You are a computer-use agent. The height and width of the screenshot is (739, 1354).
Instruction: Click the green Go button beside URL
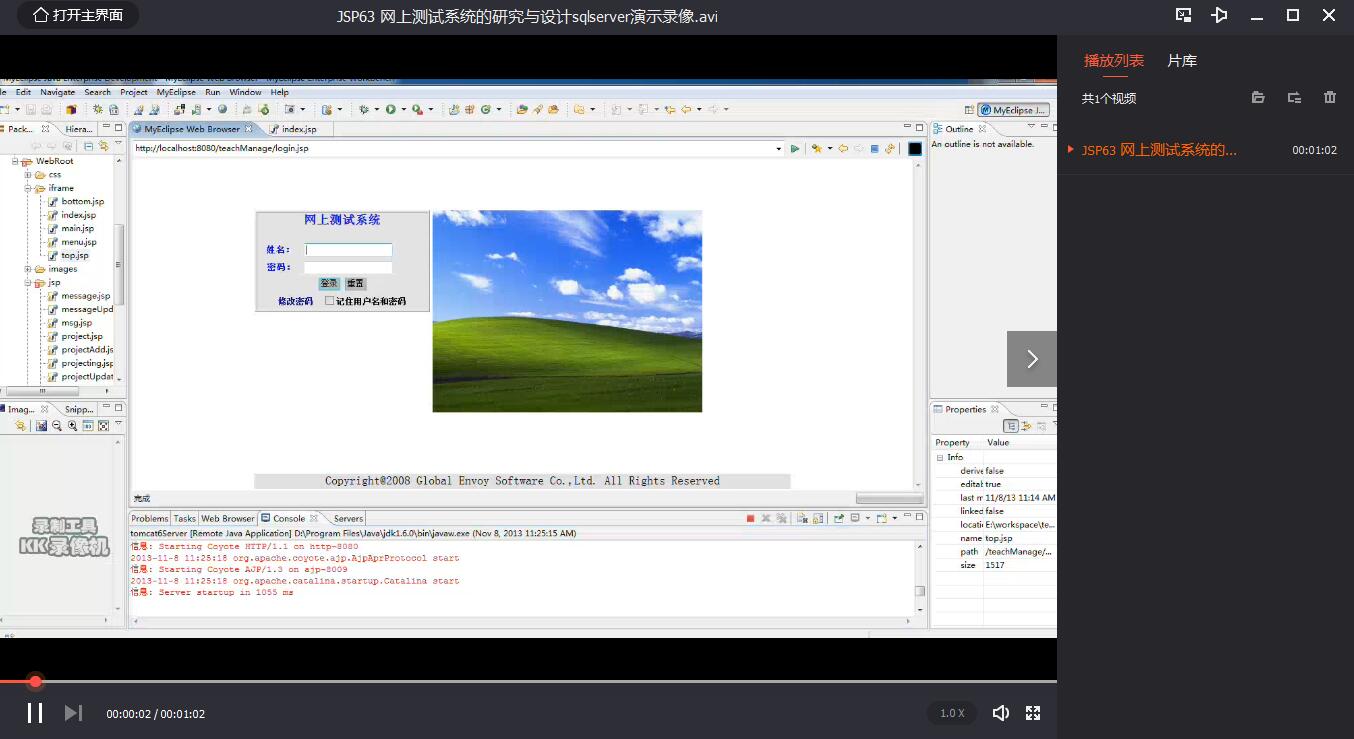click(x=795, y=149)
